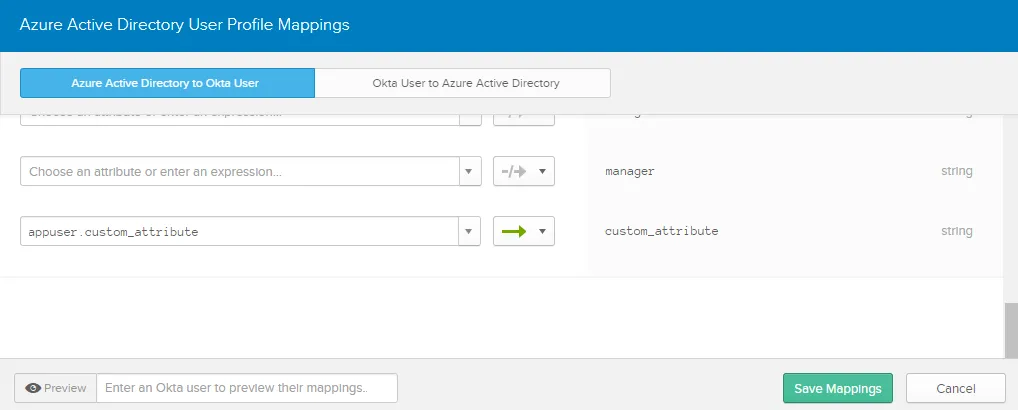Click the do-not-map icon for manager row
Screen dimensions: 1018x410
pos(513,171)
